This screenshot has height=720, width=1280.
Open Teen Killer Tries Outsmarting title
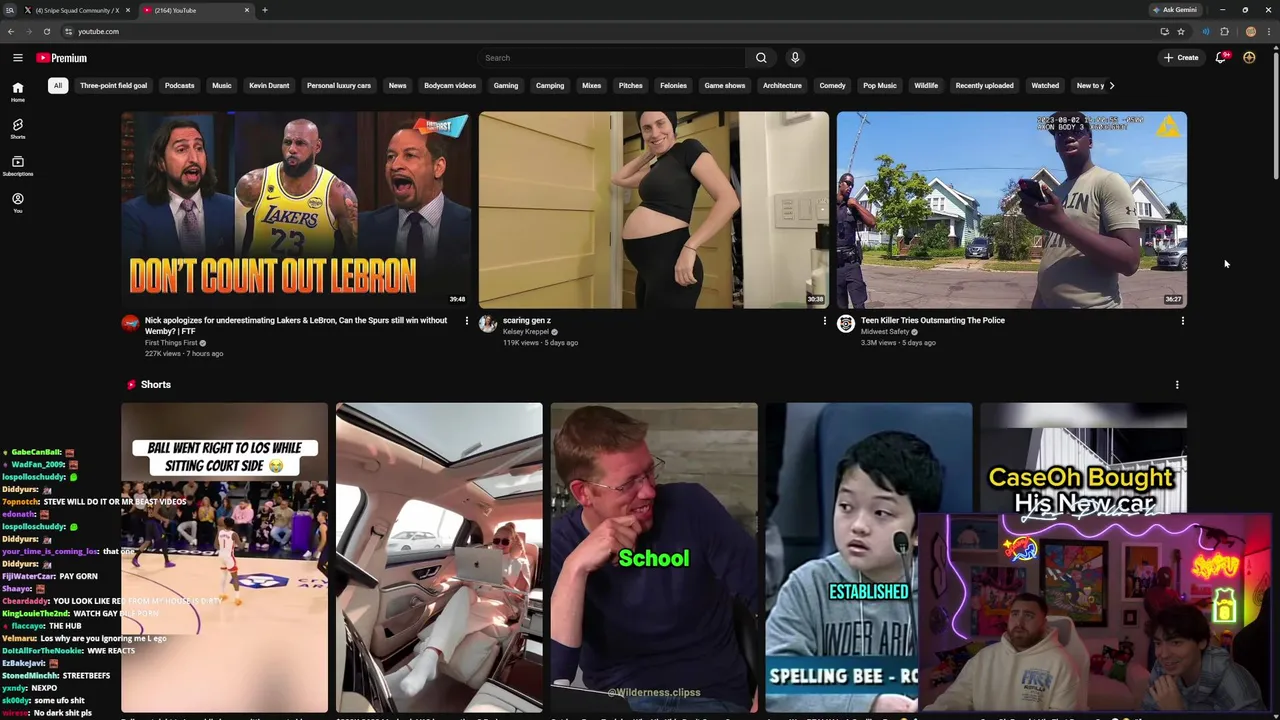pos(933,321)
